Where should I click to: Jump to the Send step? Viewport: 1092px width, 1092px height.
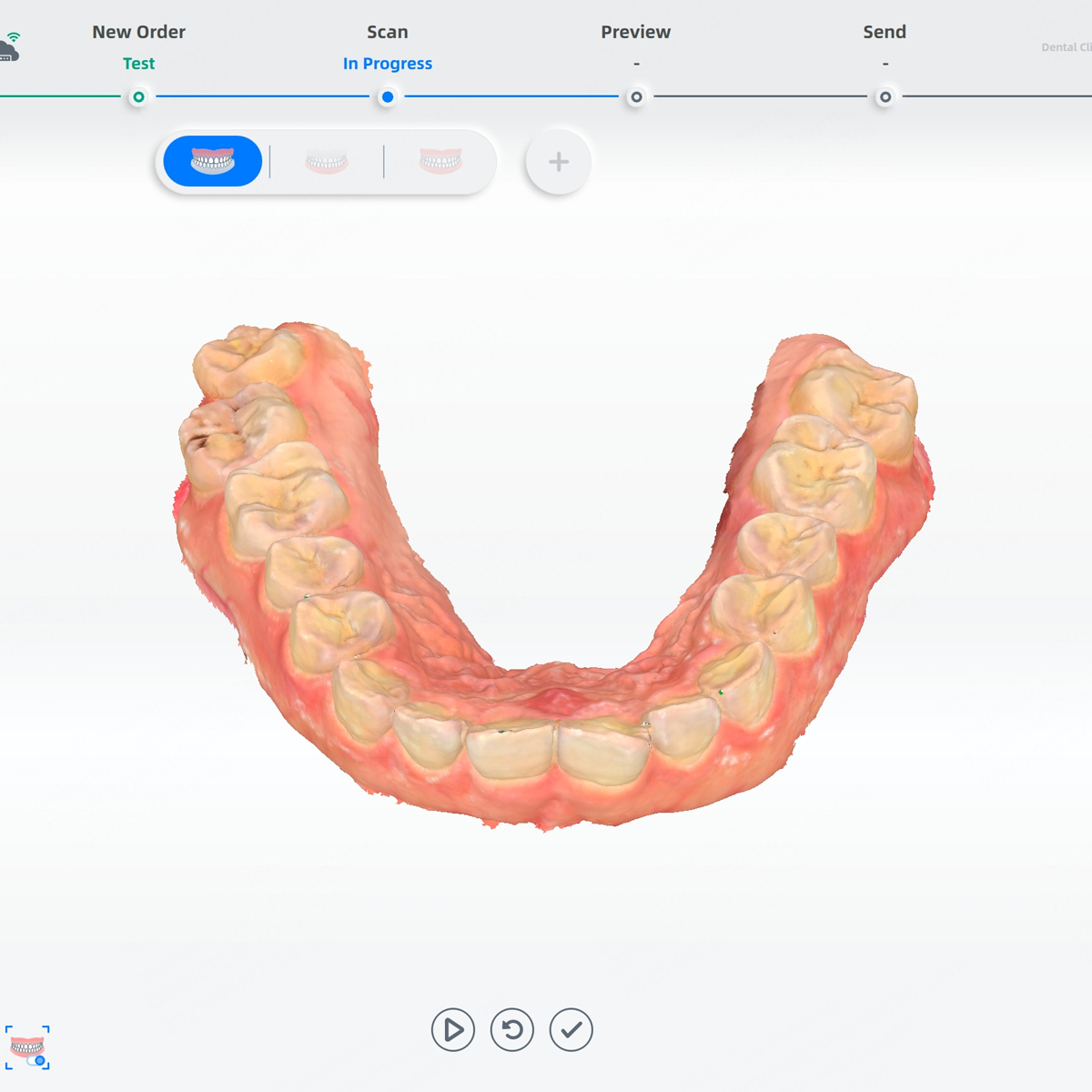coord(885,32)
